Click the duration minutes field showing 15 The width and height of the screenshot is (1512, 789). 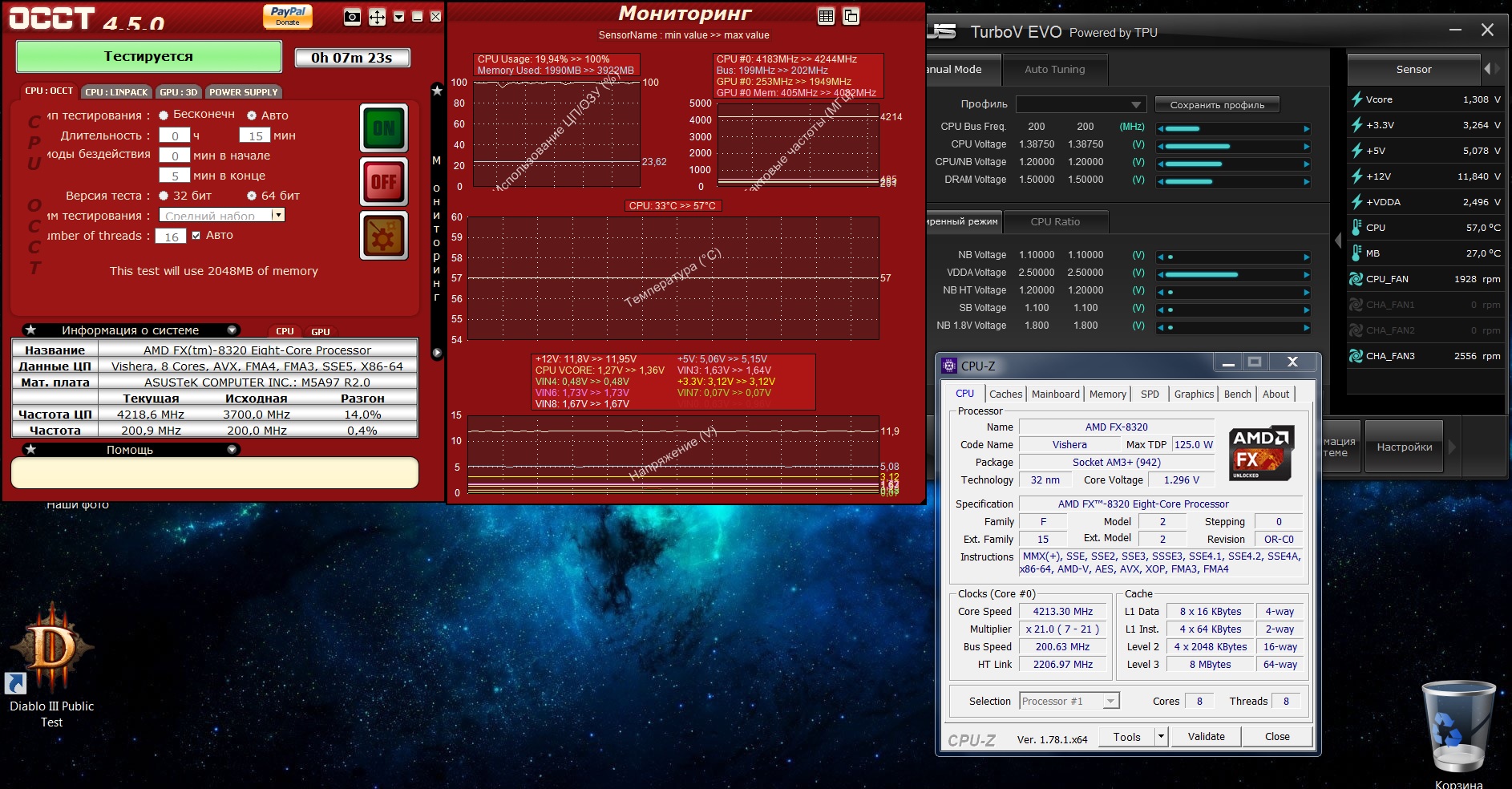[255, 136]
